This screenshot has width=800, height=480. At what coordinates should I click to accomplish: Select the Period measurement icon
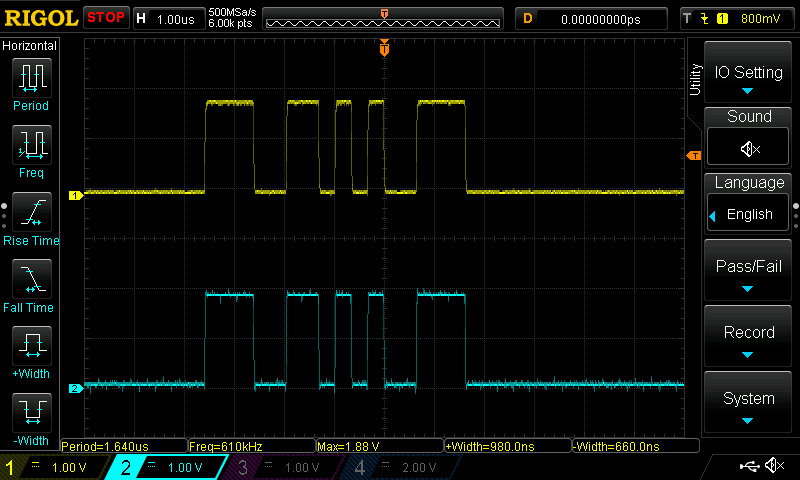pyautogui.click(x=31, y=78)
